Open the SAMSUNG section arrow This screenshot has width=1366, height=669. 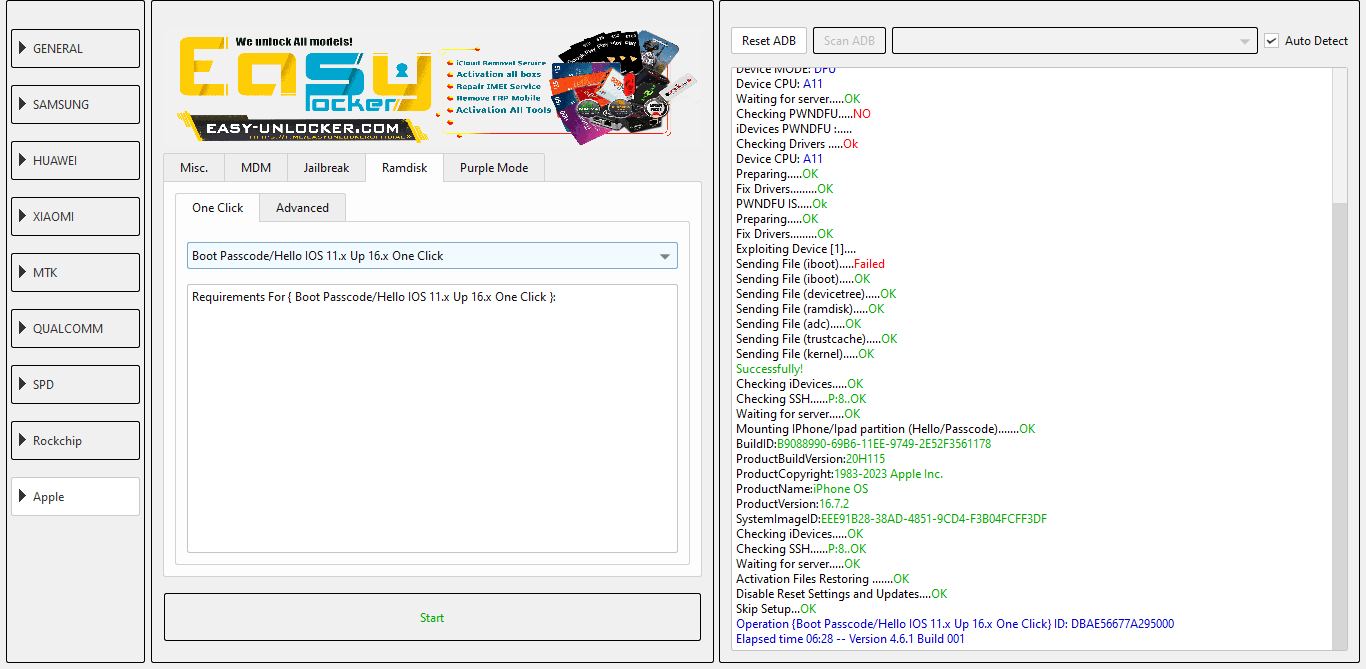pos(23,104)
